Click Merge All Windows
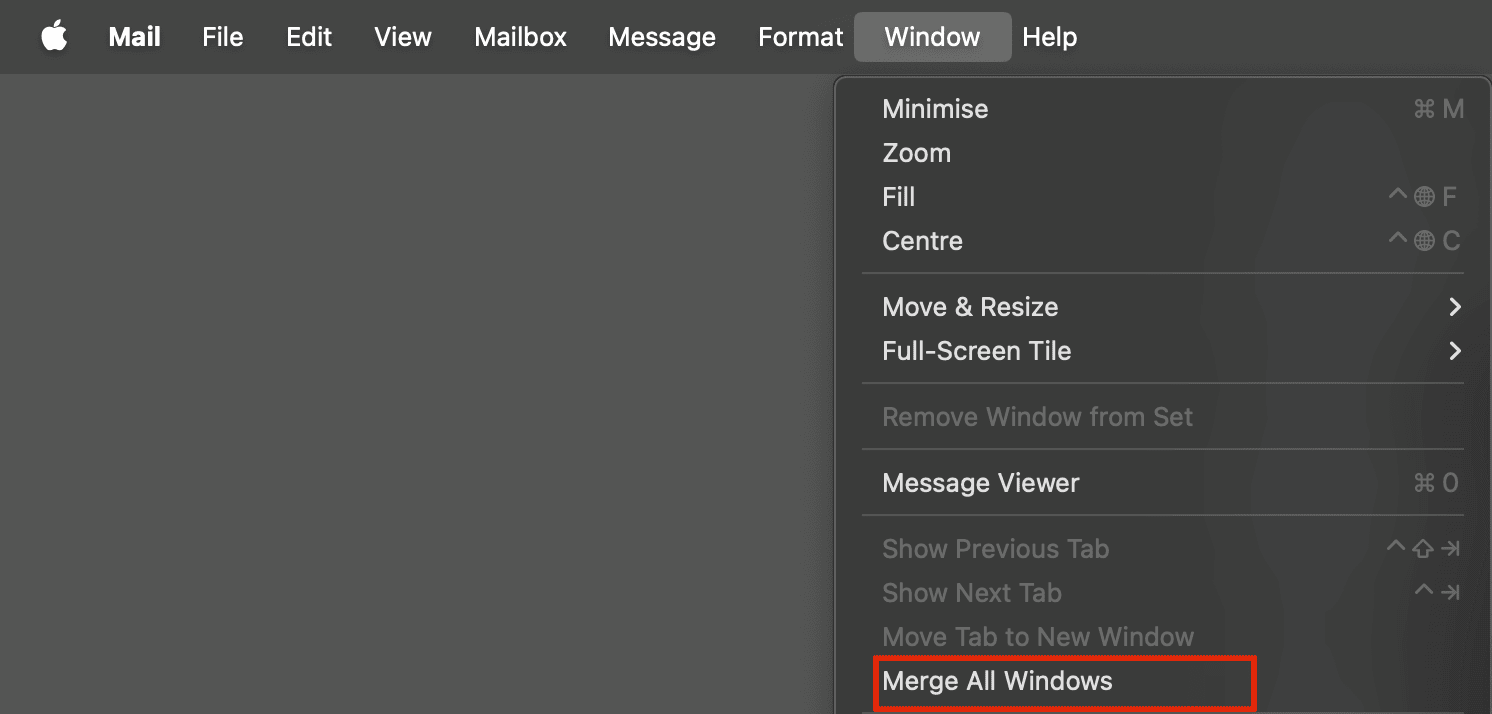Viewport: 1492px width, 714px height. click(x=997, y=681)
